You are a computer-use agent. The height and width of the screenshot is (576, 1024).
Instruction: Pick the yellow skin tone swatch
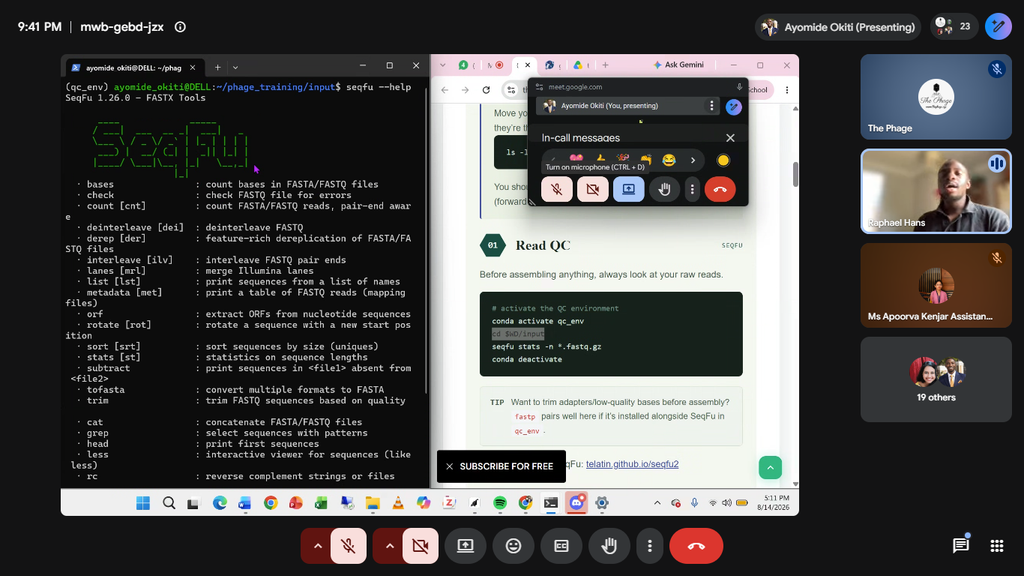(723, 160)
